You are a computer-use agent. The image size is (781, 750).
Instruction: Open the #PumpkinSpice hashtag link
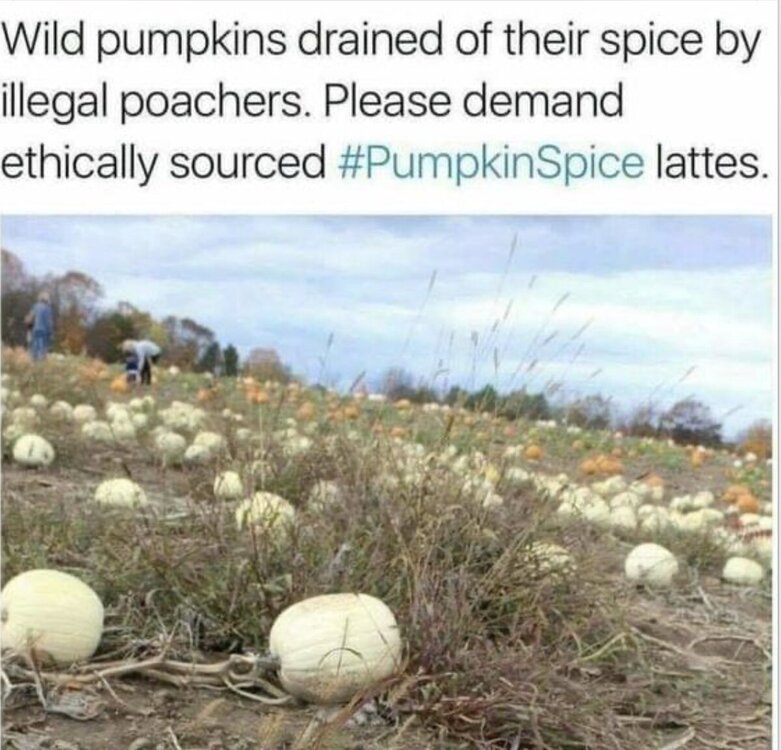click(491, 164)
